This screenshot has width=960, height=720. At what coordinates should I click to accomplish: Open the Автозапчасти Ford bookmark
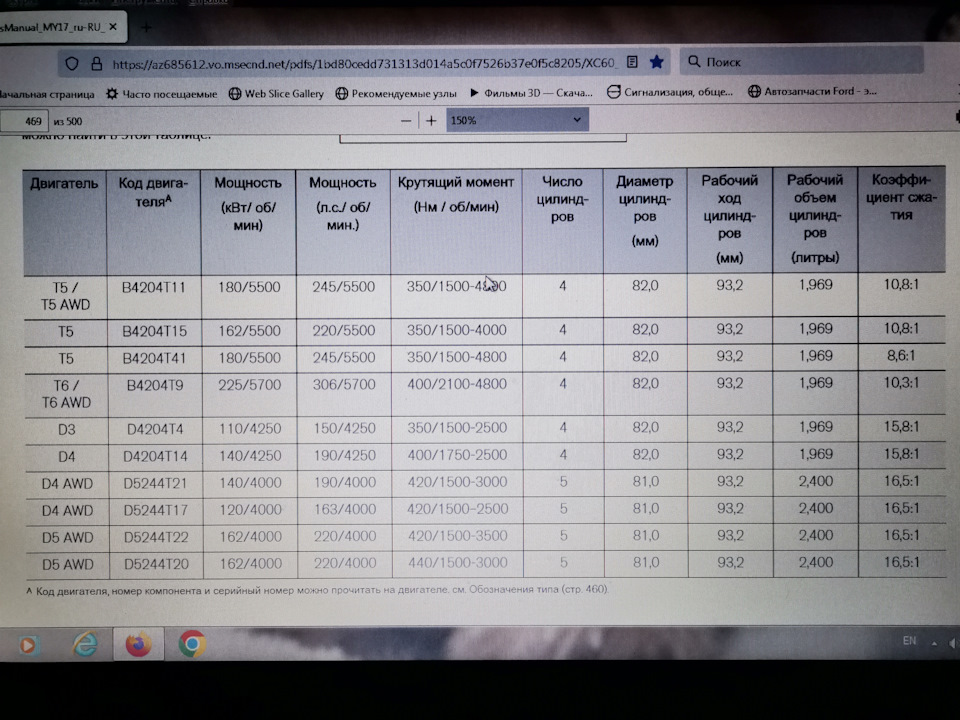pyautogui.click(x=812, y=91)
